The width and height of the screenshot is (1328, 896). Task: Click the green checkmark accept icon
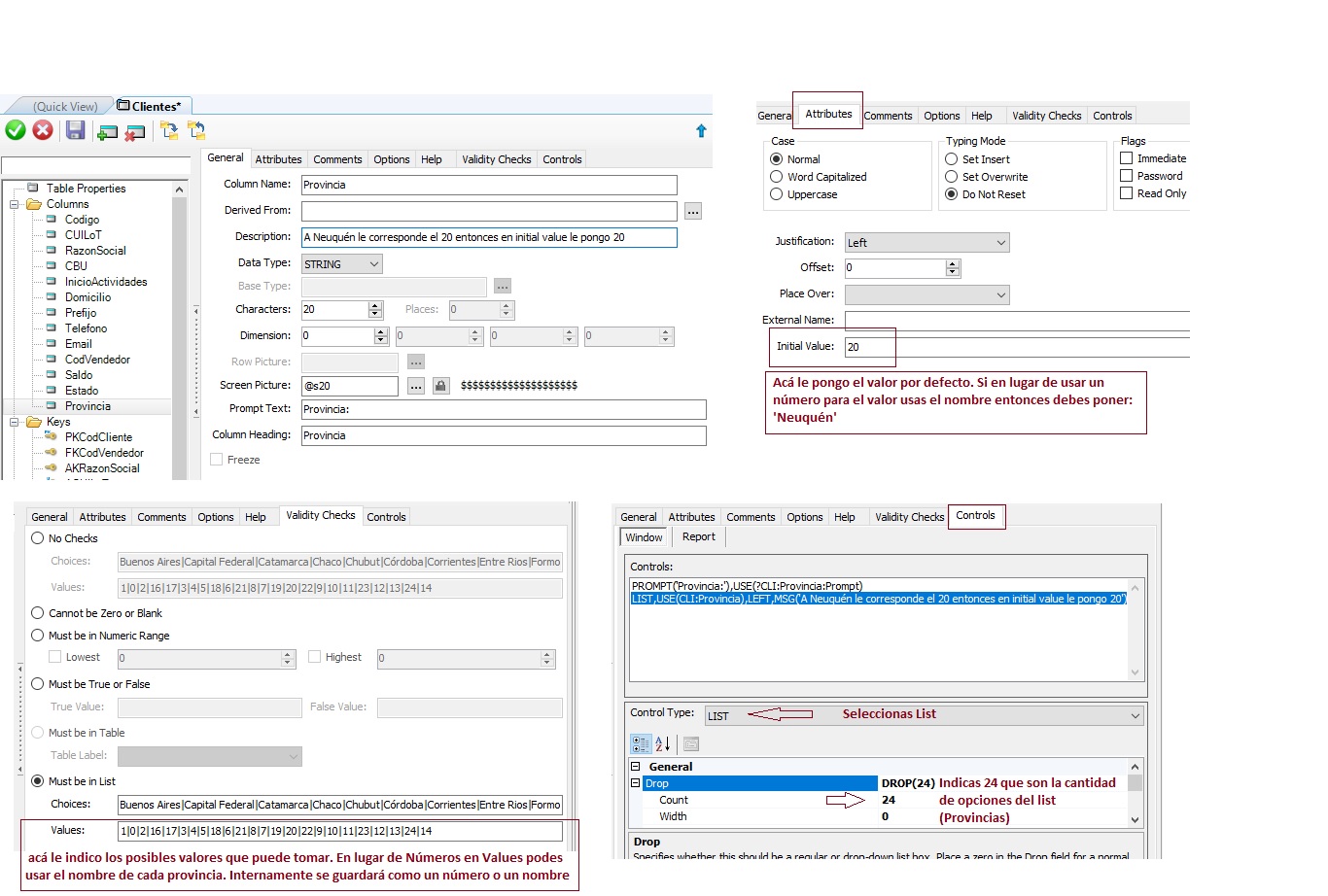(16, 130)
